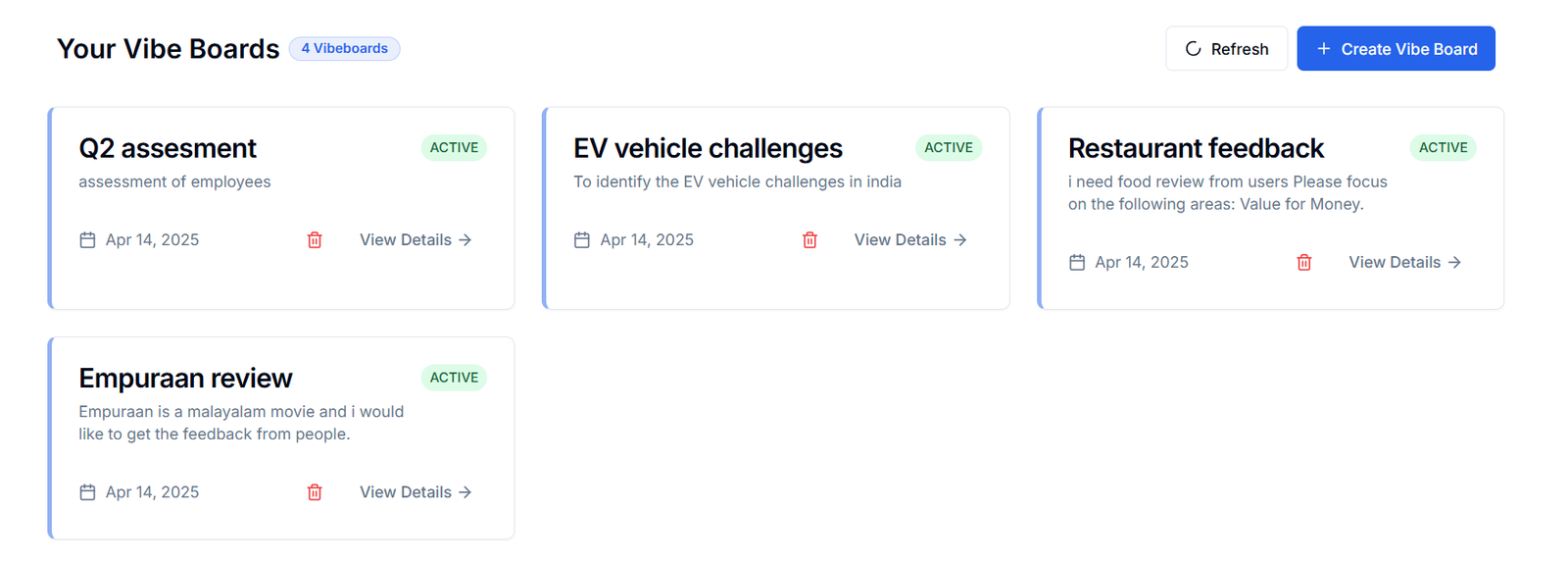Click calendar icon on Q2 assesment card

[x=87, y=240]
